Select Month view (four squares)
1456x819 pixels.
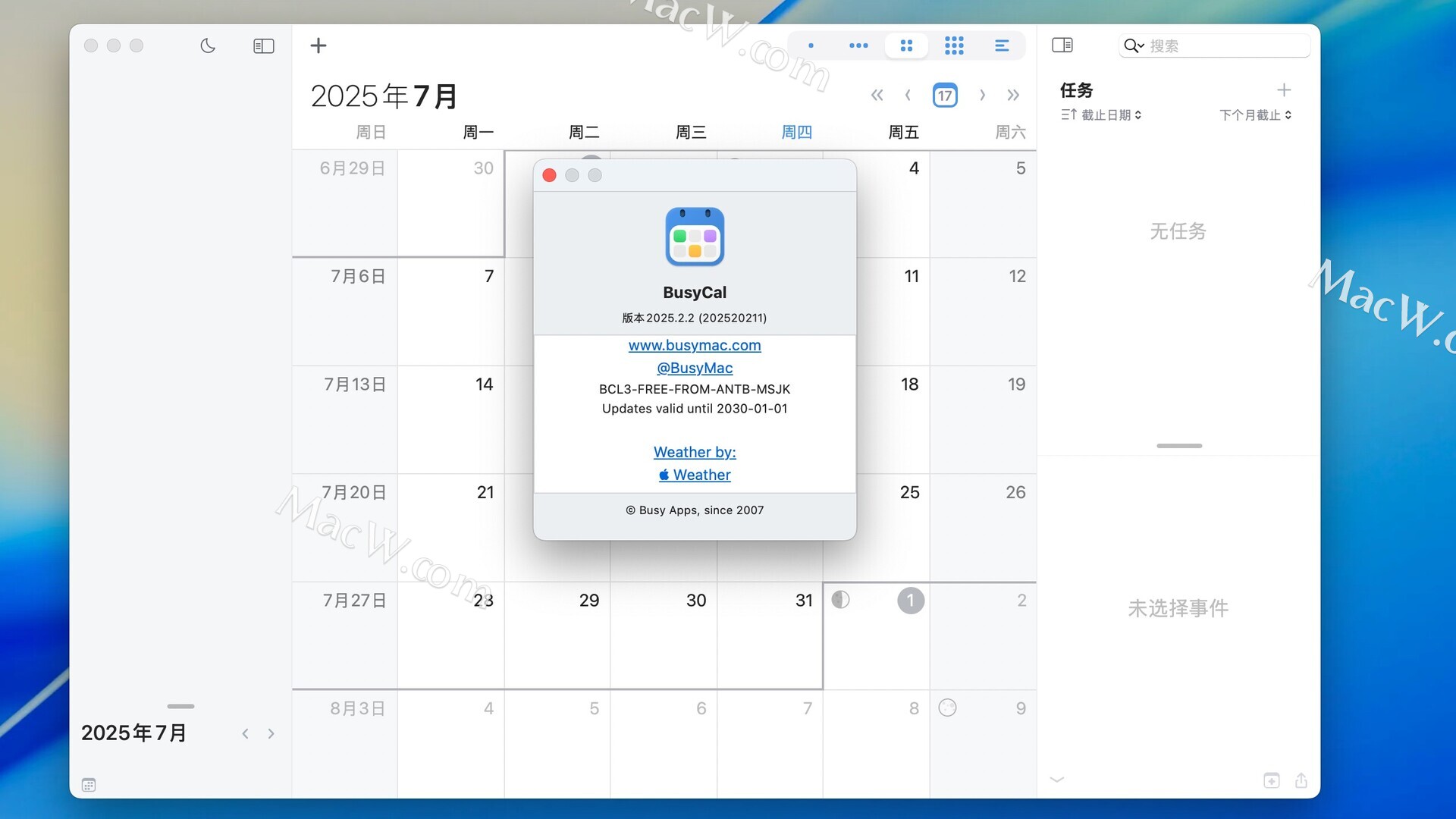(x=906, y=45)
